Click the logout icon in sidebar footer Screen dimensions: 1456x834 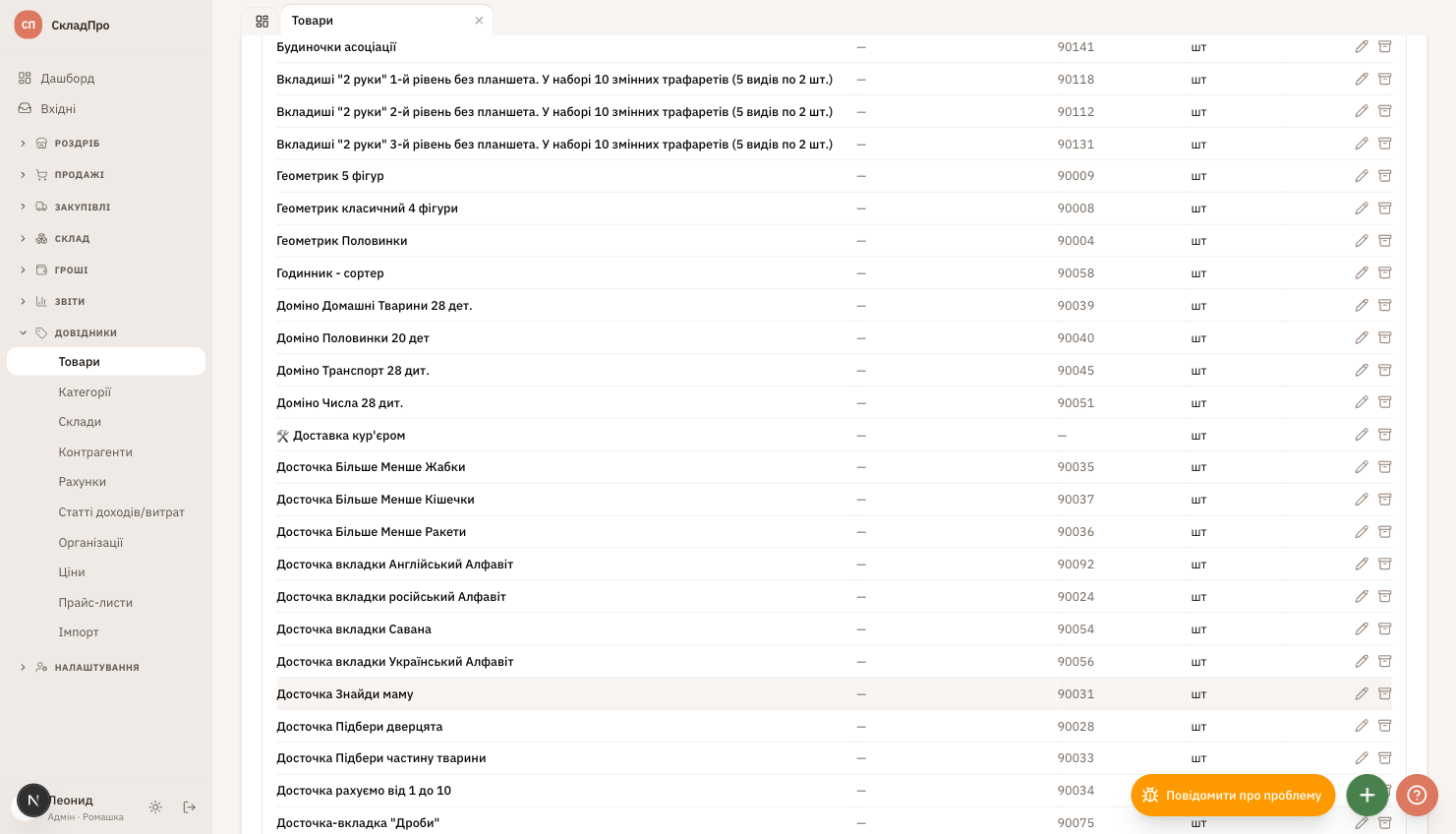click(x=190, y=807)
